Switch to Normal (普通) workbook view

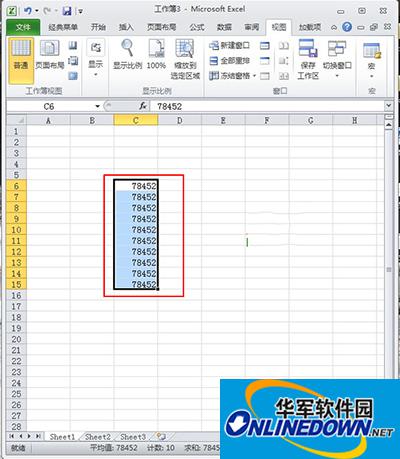click(x=21, y=60)
